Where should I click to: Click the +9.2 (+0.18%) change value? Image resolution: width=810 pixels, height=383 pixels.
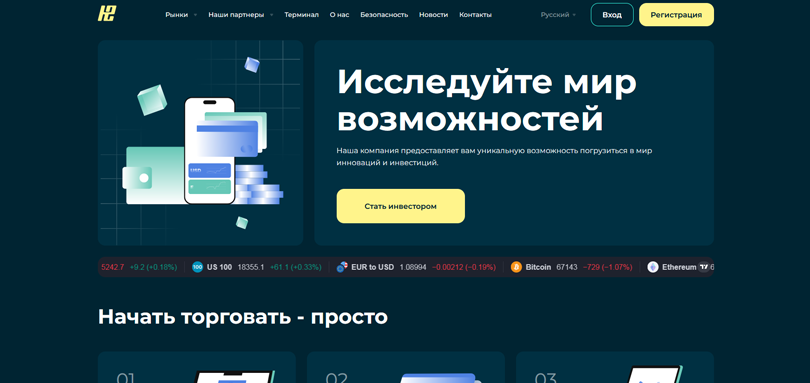pyautogui.click(x=153, y=267)
